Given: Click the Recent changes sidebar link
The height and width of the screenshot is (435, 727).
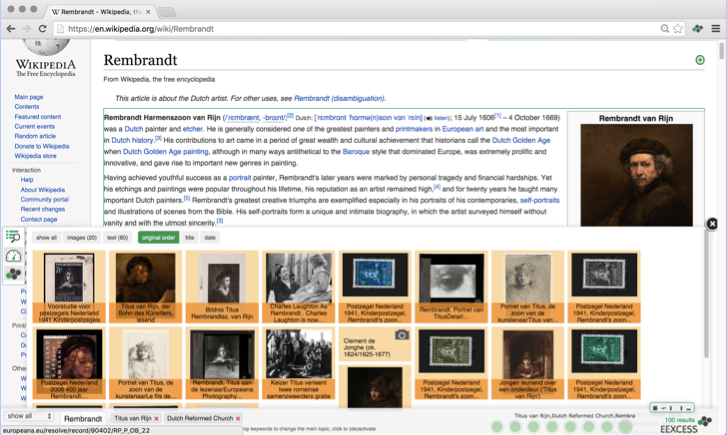Looking at the screenshot, I should tap(43, 209).
